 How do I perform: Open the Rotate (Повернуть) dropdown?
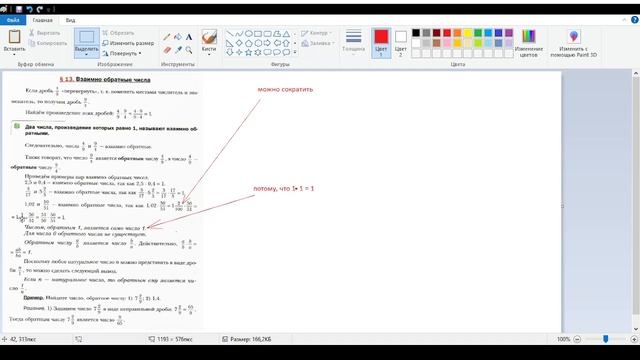tap(122, 53)
